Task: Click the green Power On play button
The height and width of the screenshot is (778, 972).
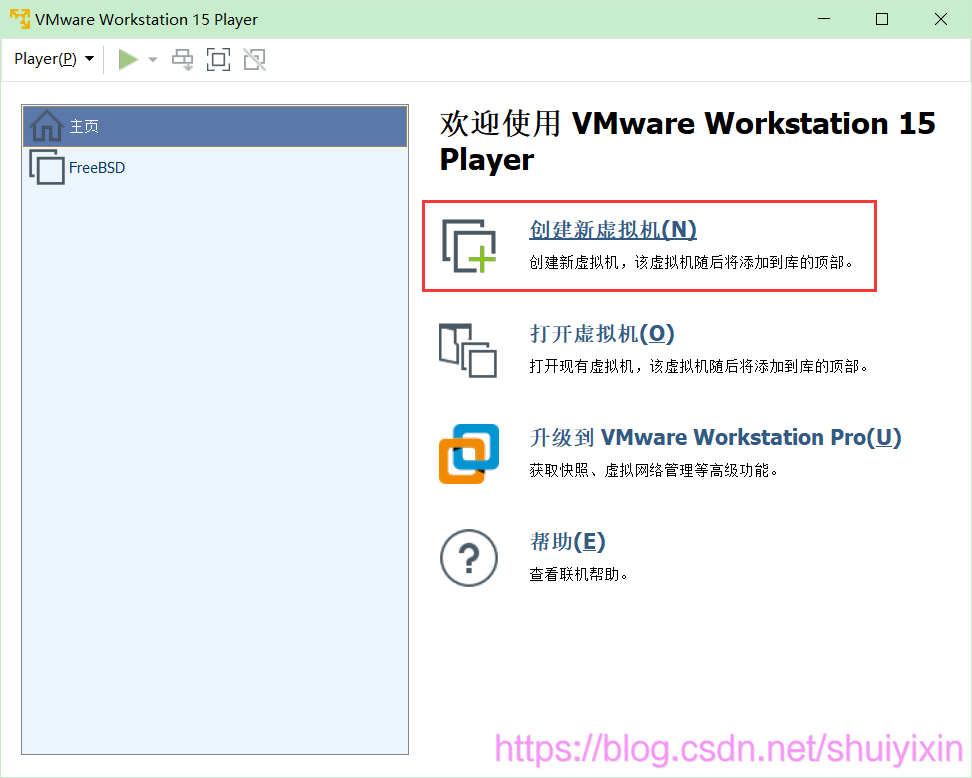Action: [x=128, y=60]
